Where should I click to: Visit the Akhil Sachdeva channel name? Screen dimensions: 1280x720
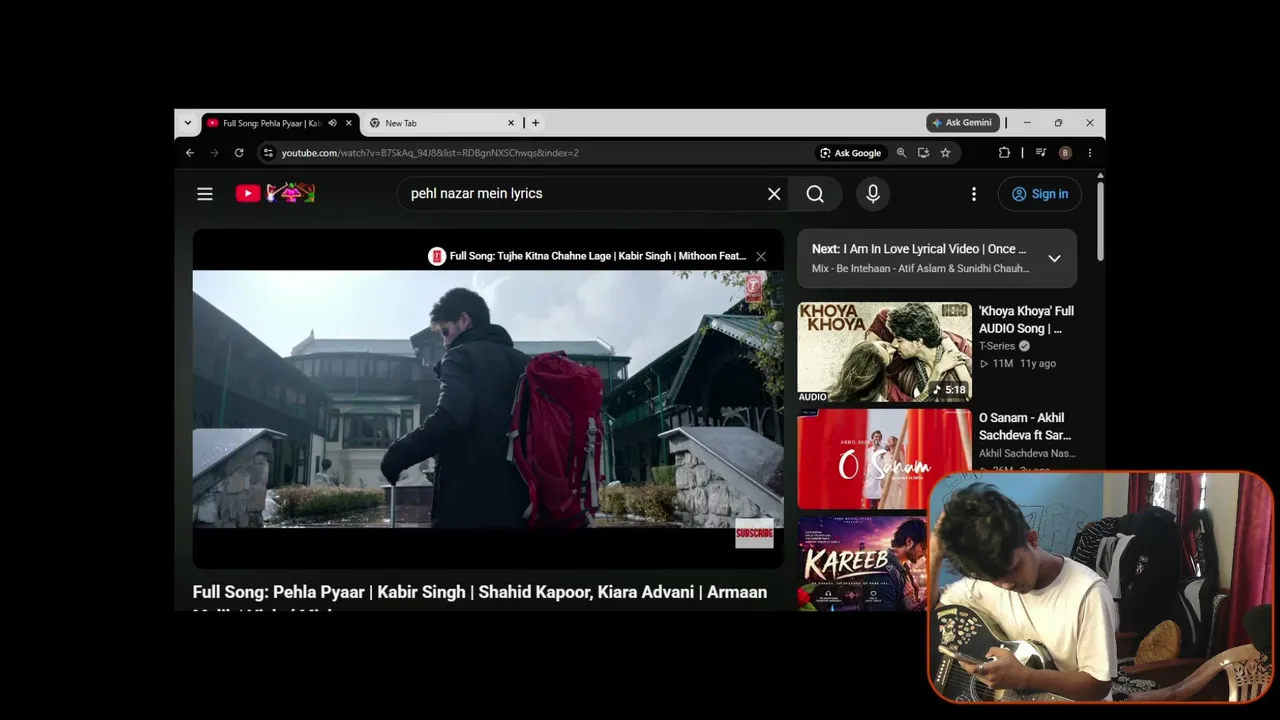[x=1027, y=454]
